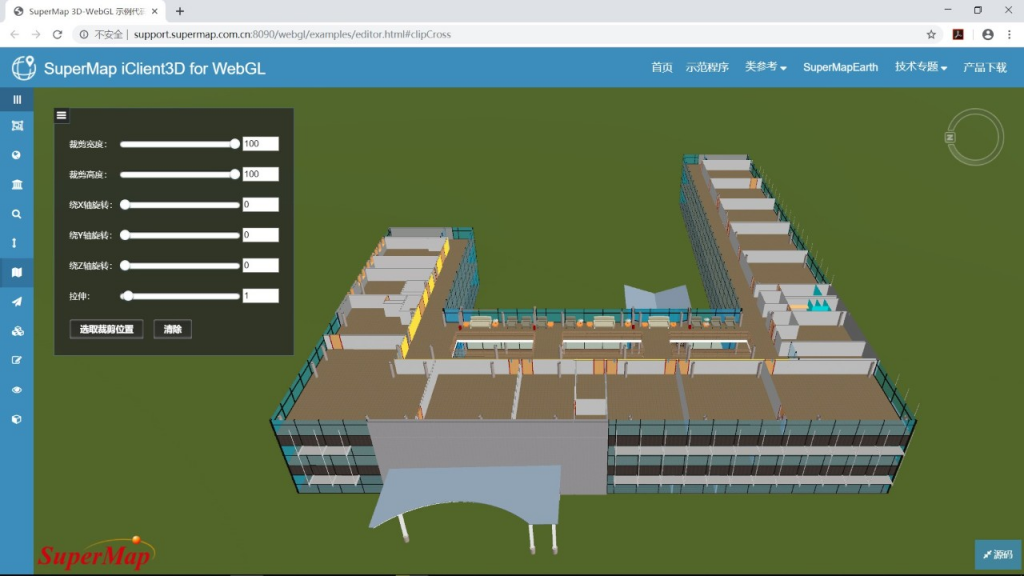Select the pencil edit sidebar icon

[17, 360]
